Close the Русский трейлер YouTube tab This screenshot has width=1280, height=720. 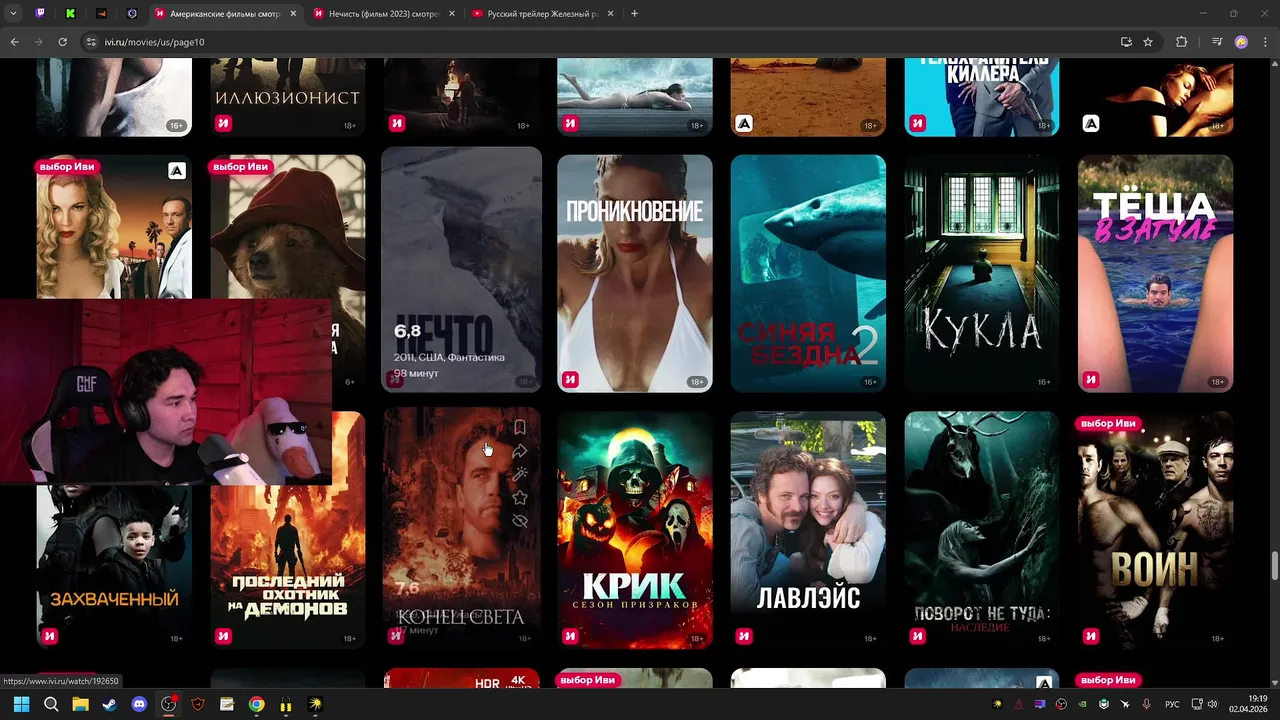point(611,14)
